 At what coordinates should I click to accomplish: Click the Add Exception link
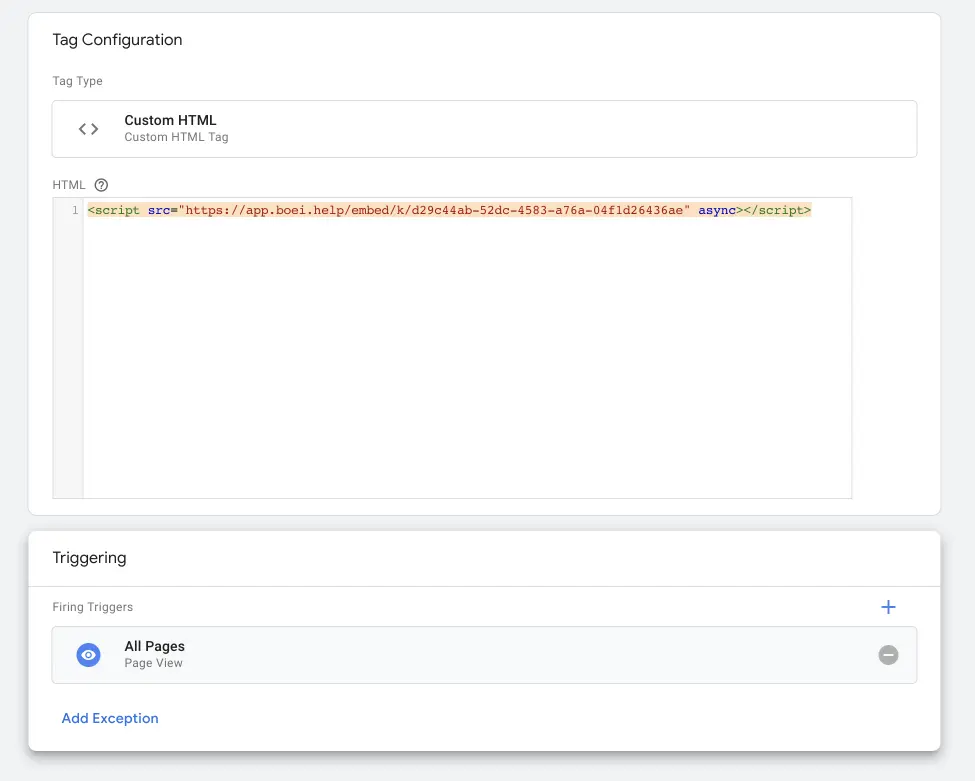click(110, 718)
